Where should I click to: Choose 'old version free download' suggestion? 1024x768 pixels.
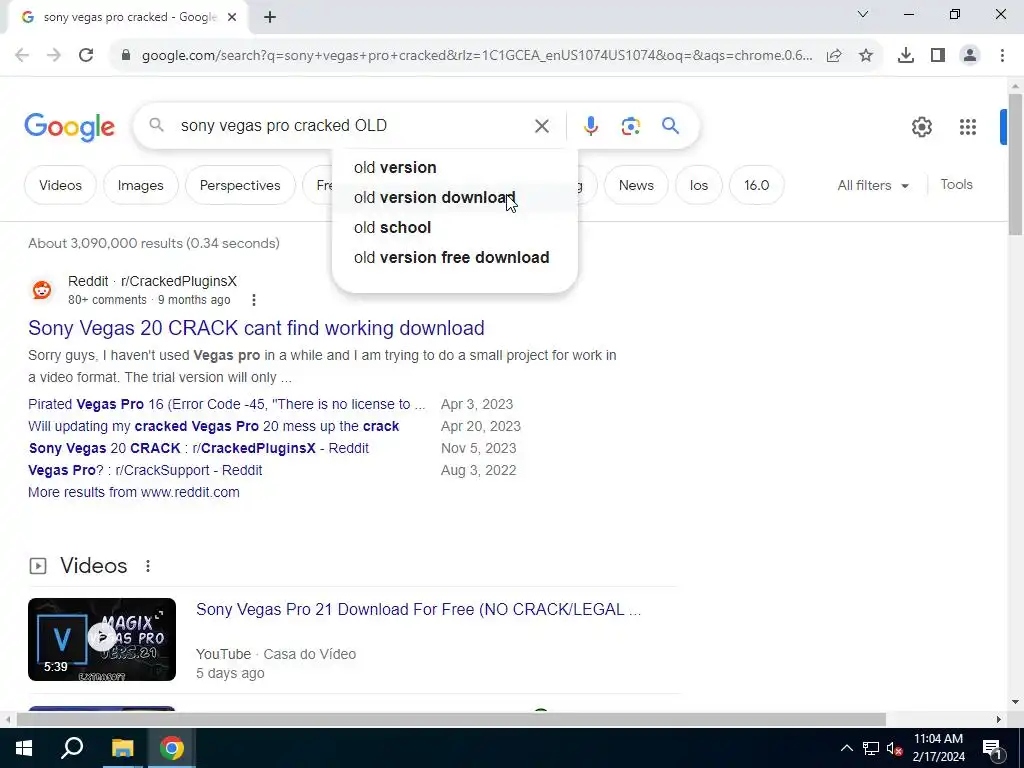455,257
